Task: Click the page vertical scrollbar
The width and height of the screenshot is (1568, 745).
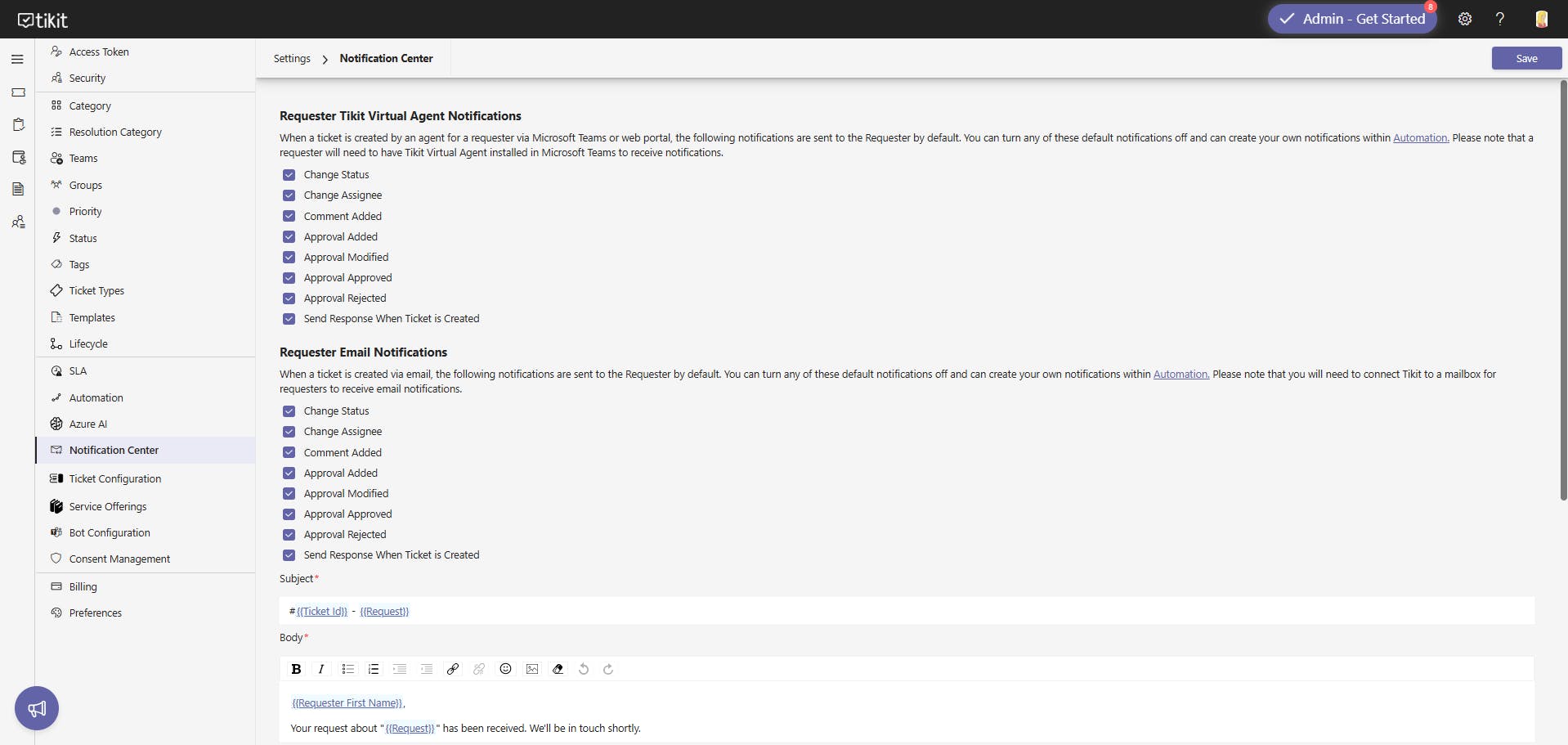Action: tap(1563, 290)
